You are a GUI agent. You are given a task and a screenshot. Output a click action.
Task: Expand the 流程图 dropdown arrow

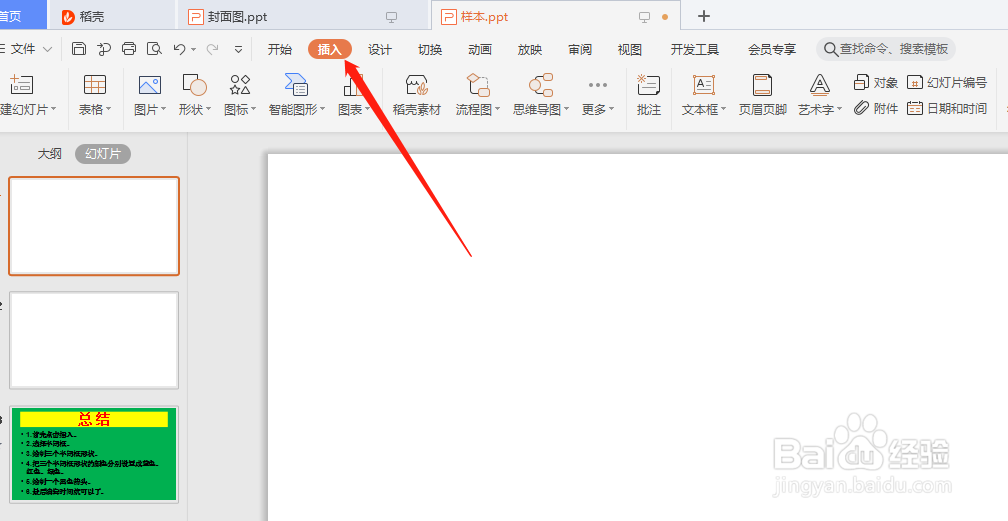497,109
